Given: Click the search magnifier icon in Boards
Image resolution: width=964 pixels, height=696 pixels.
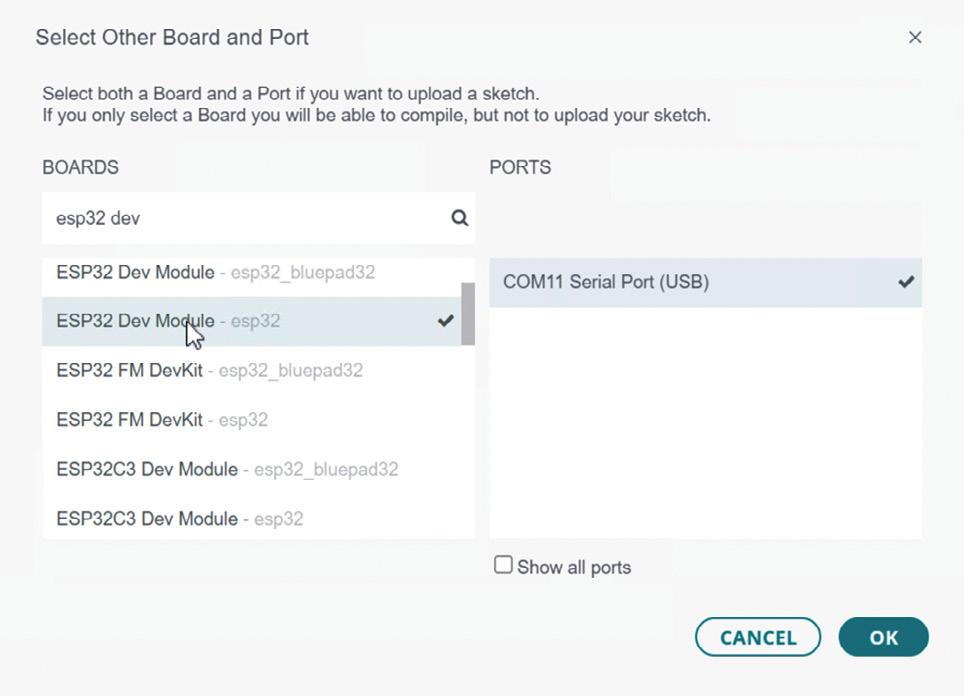Looking at the screenshot, I should 459,218.
